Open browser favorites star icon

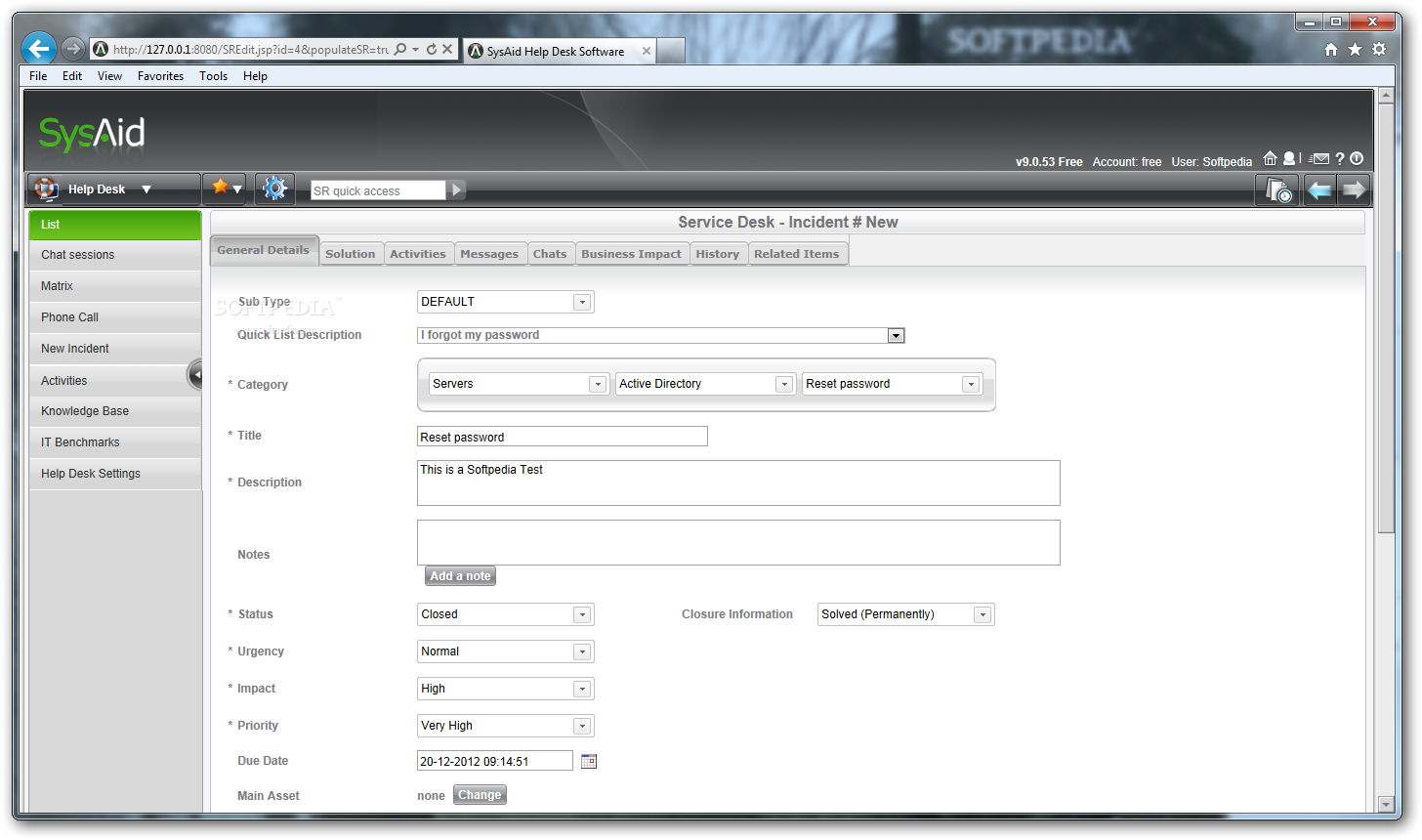coord(1355,49)
